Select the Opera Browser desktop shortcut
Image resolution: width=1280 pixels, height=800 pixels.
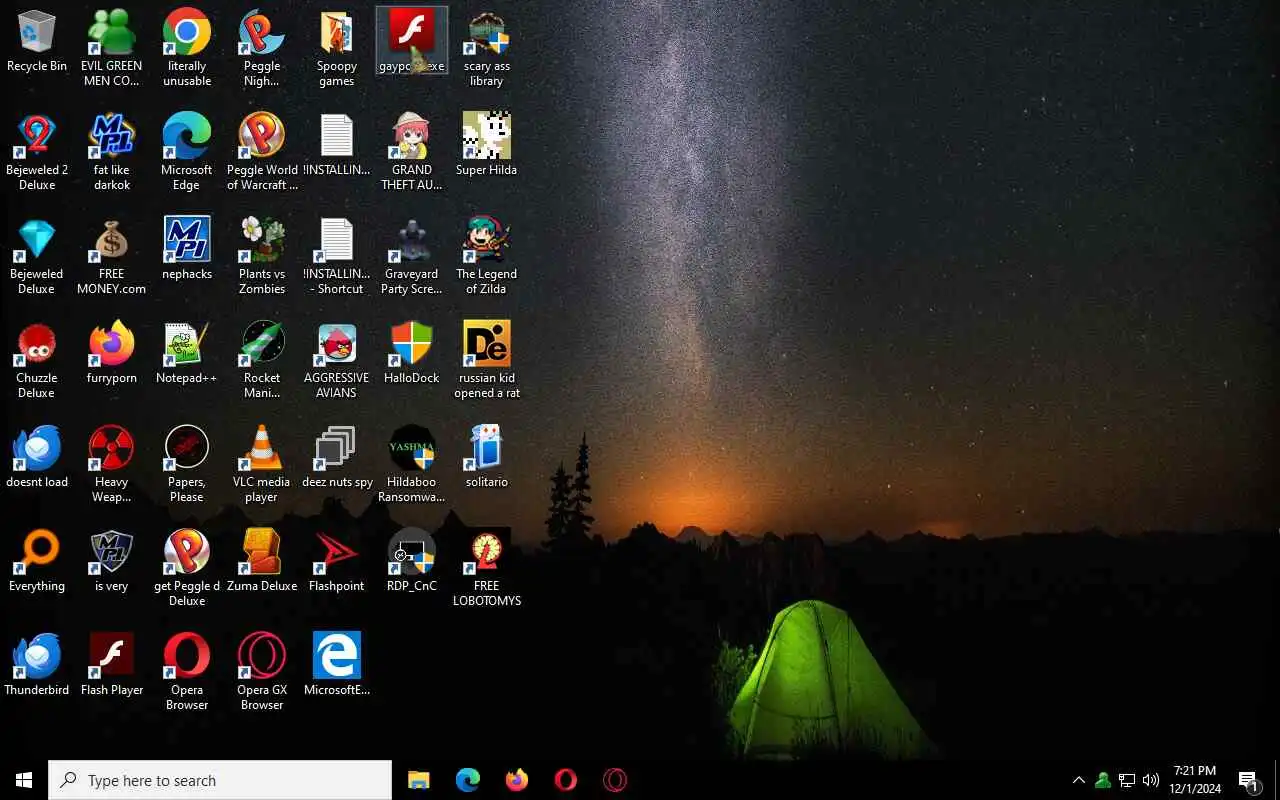pos(187,672)
